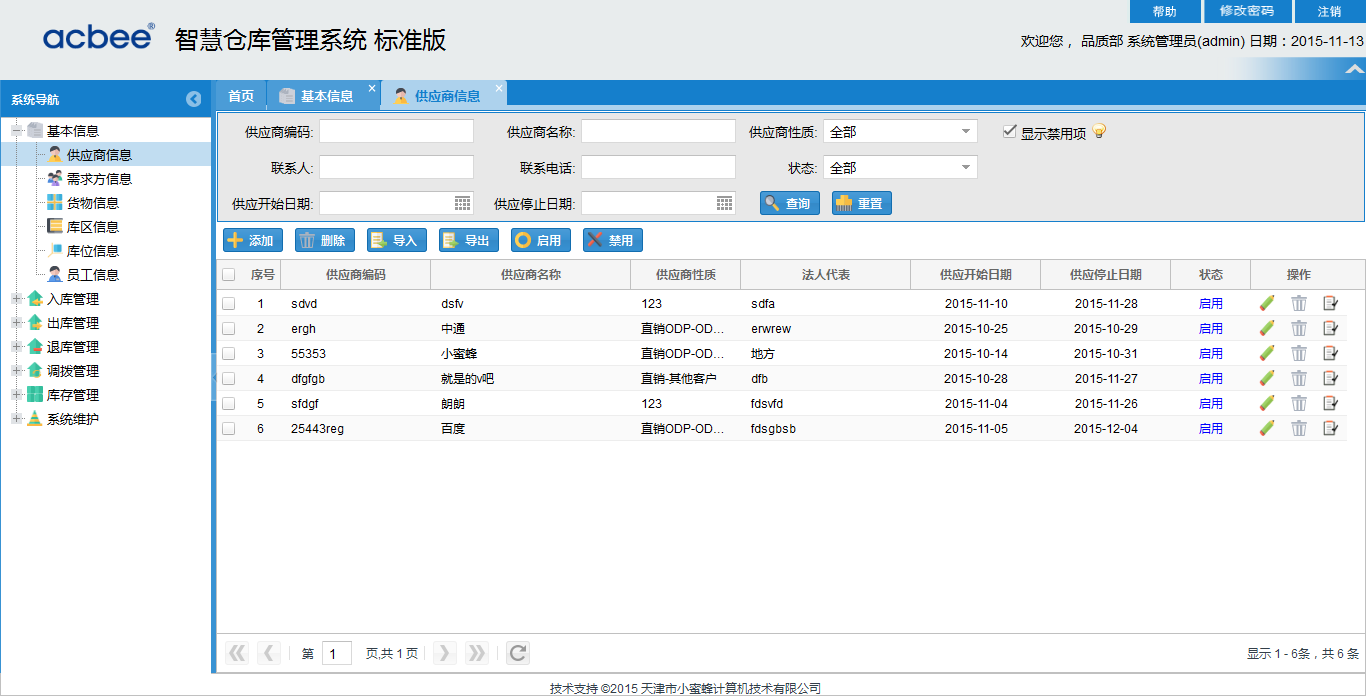Collapse the header with the up chevron
Screen dimensions: 1366x696
pos(1354,69)
